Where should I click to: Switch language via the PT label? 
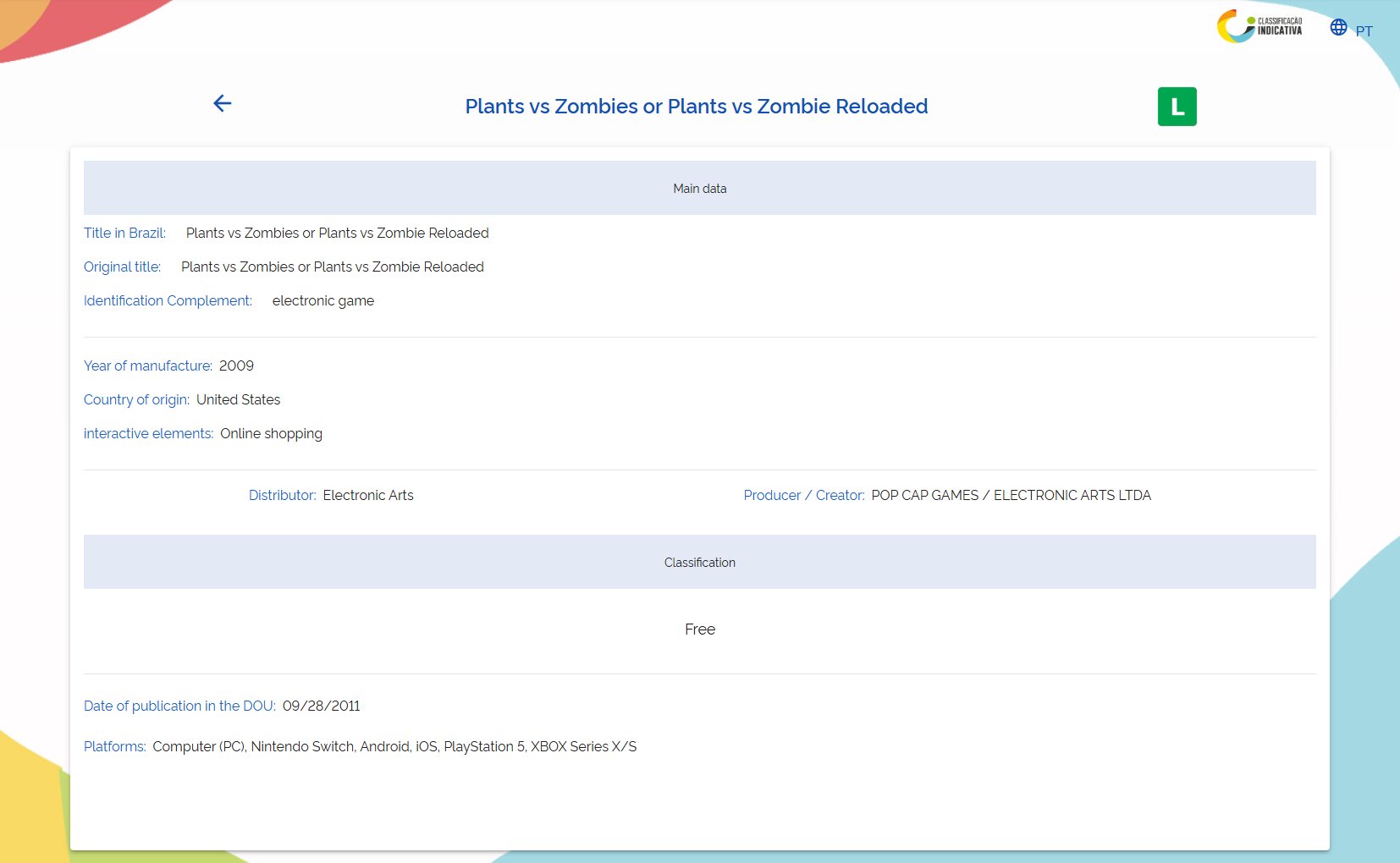click(x=1364, y=31)
